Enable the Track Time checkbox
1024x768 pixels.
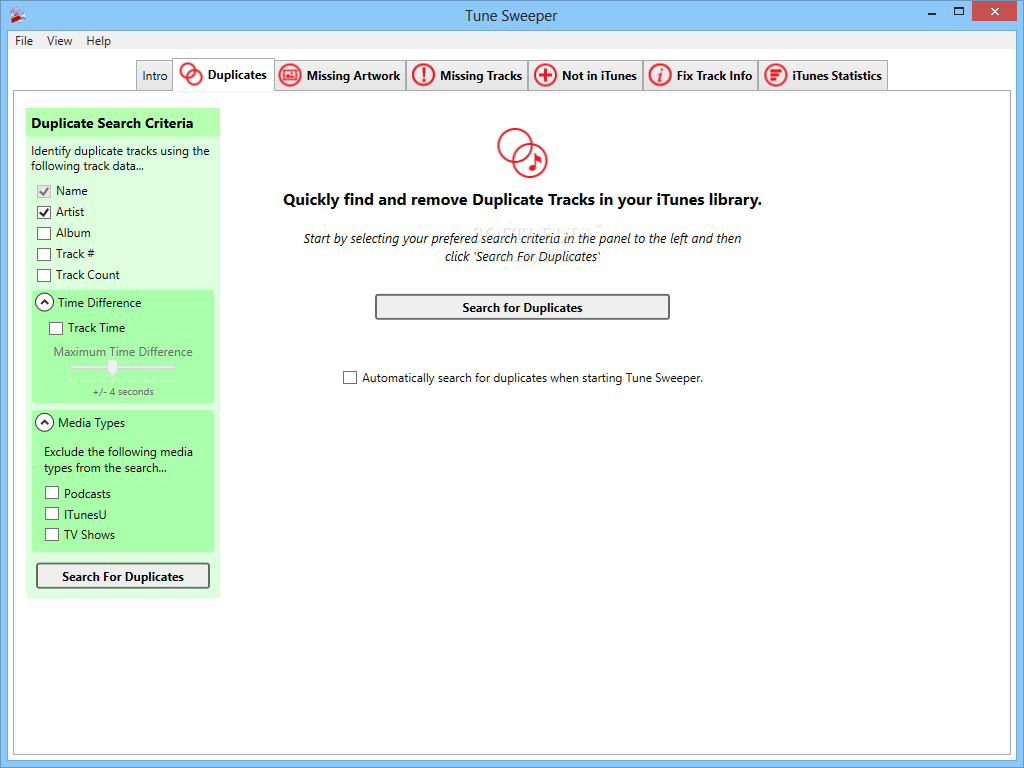coord(56,328)
